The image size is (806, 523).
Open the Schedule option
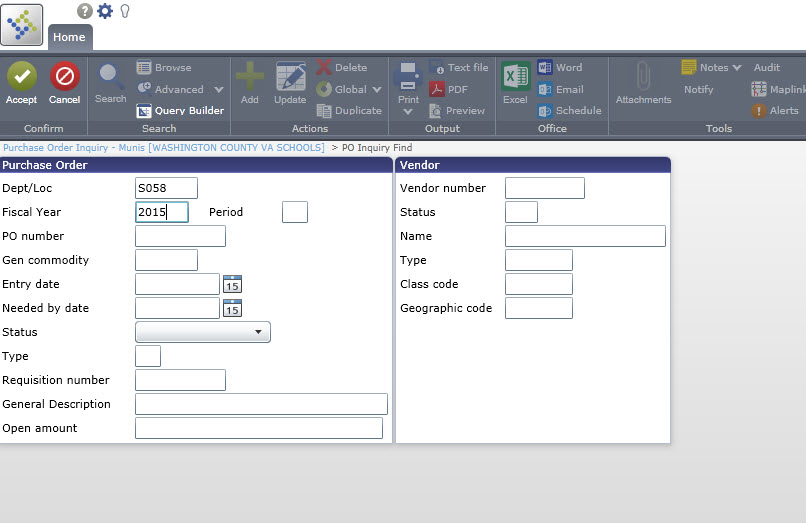coord(570,111)
